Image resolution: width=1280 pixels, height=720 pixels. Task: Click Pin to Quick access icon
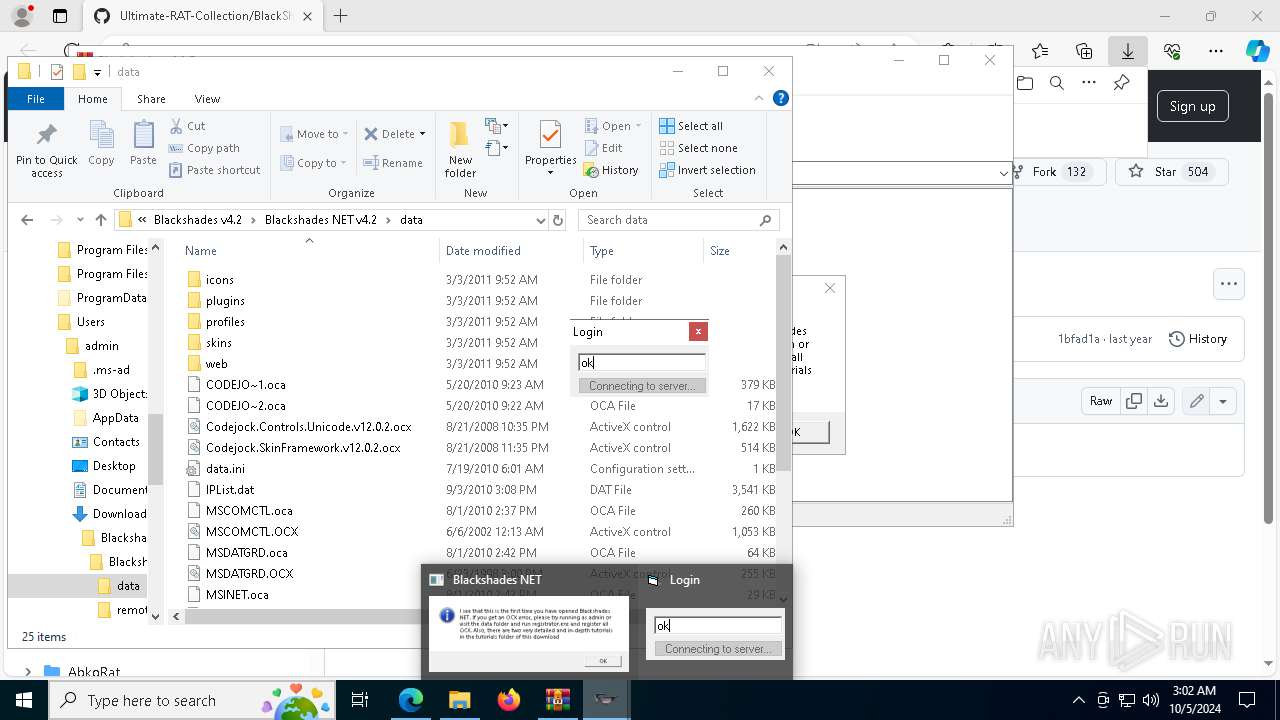[46, 150]
